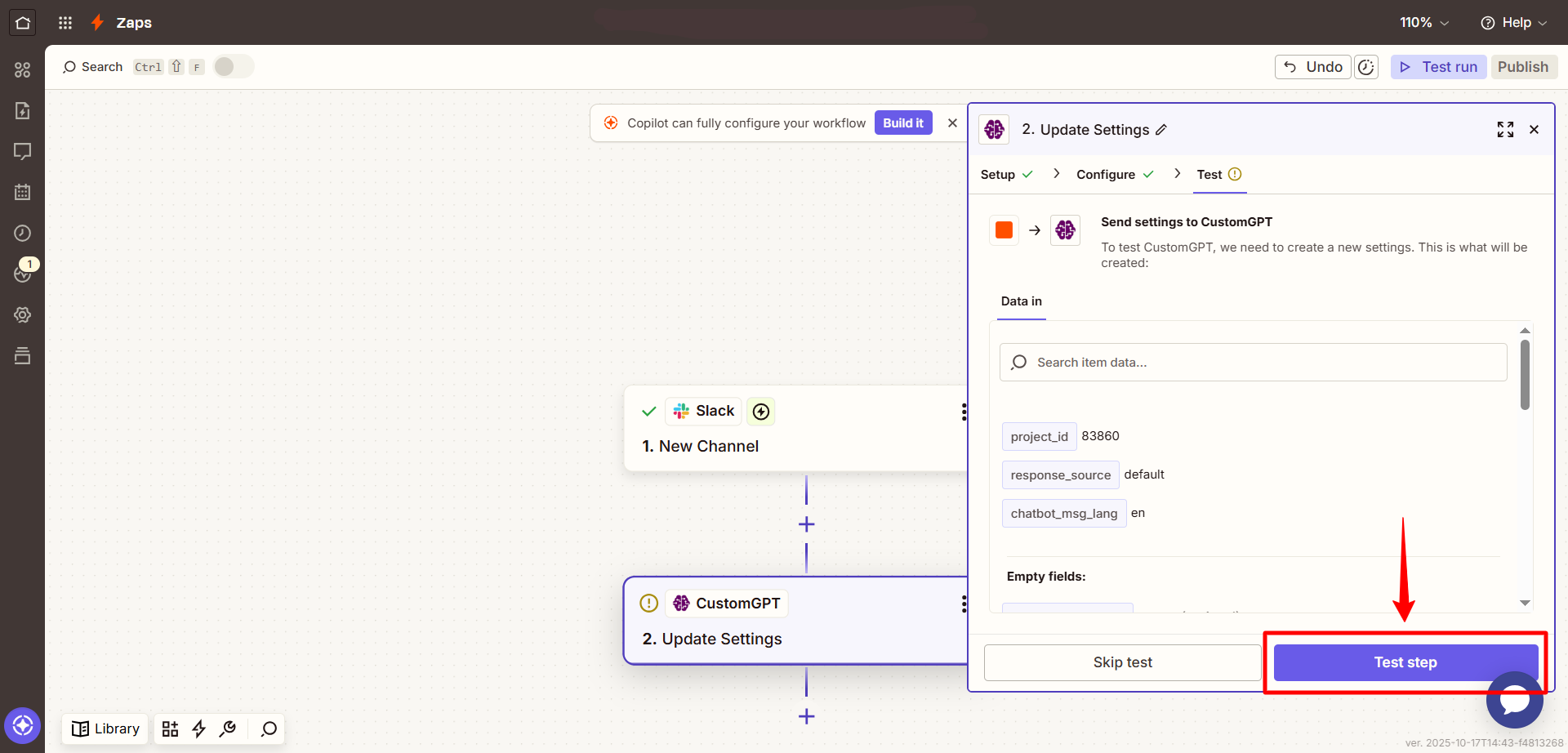Switch to the Configure tab
The height and width of the screenshot is (753, 1568).
pyautogui.click(x=1115, y=175)
